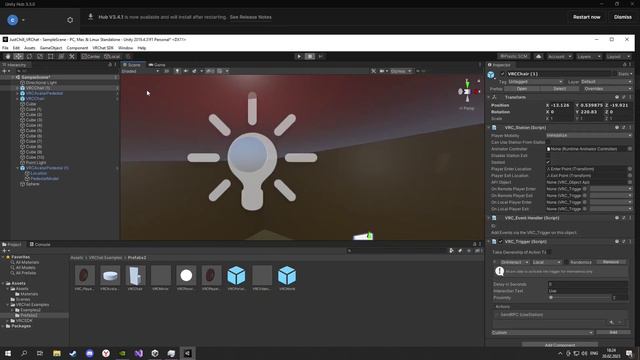Click the Add Component button

pos(560,345)
